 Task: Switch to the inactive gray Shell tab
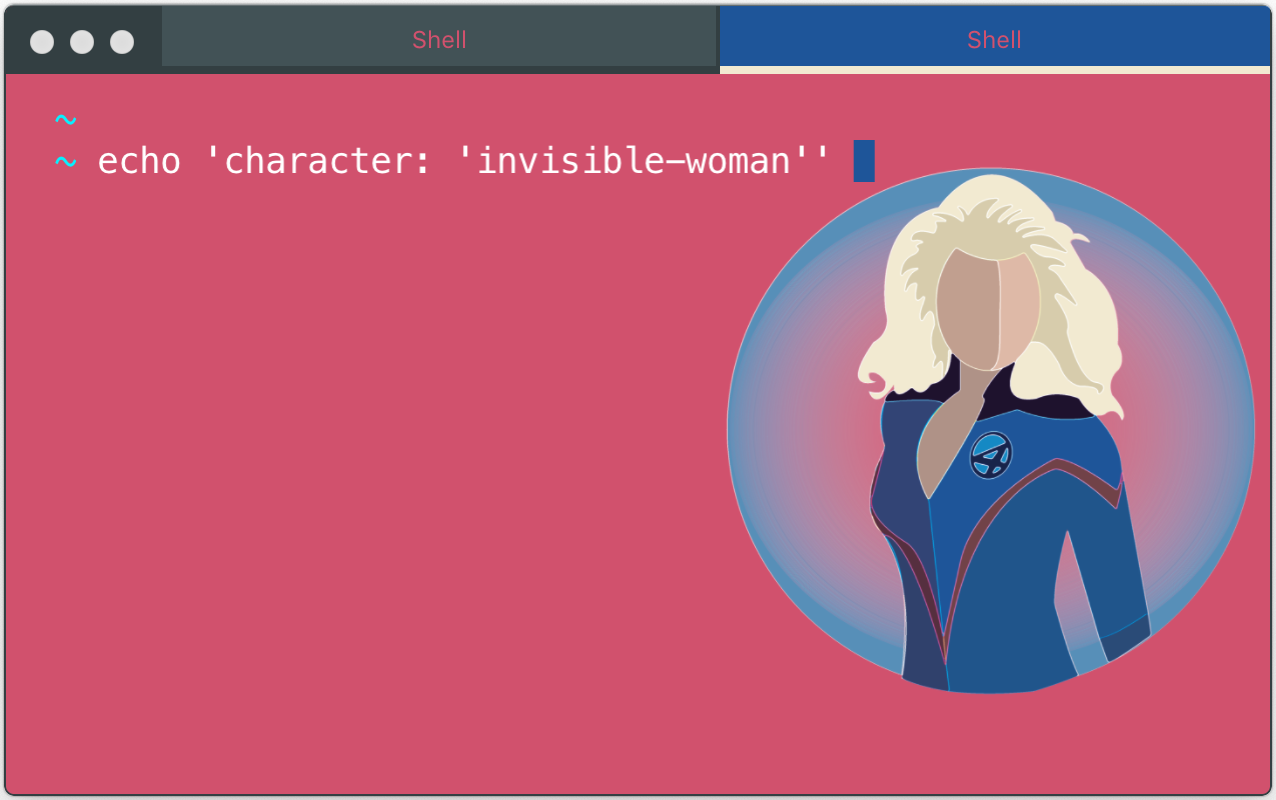coord(440,39)
